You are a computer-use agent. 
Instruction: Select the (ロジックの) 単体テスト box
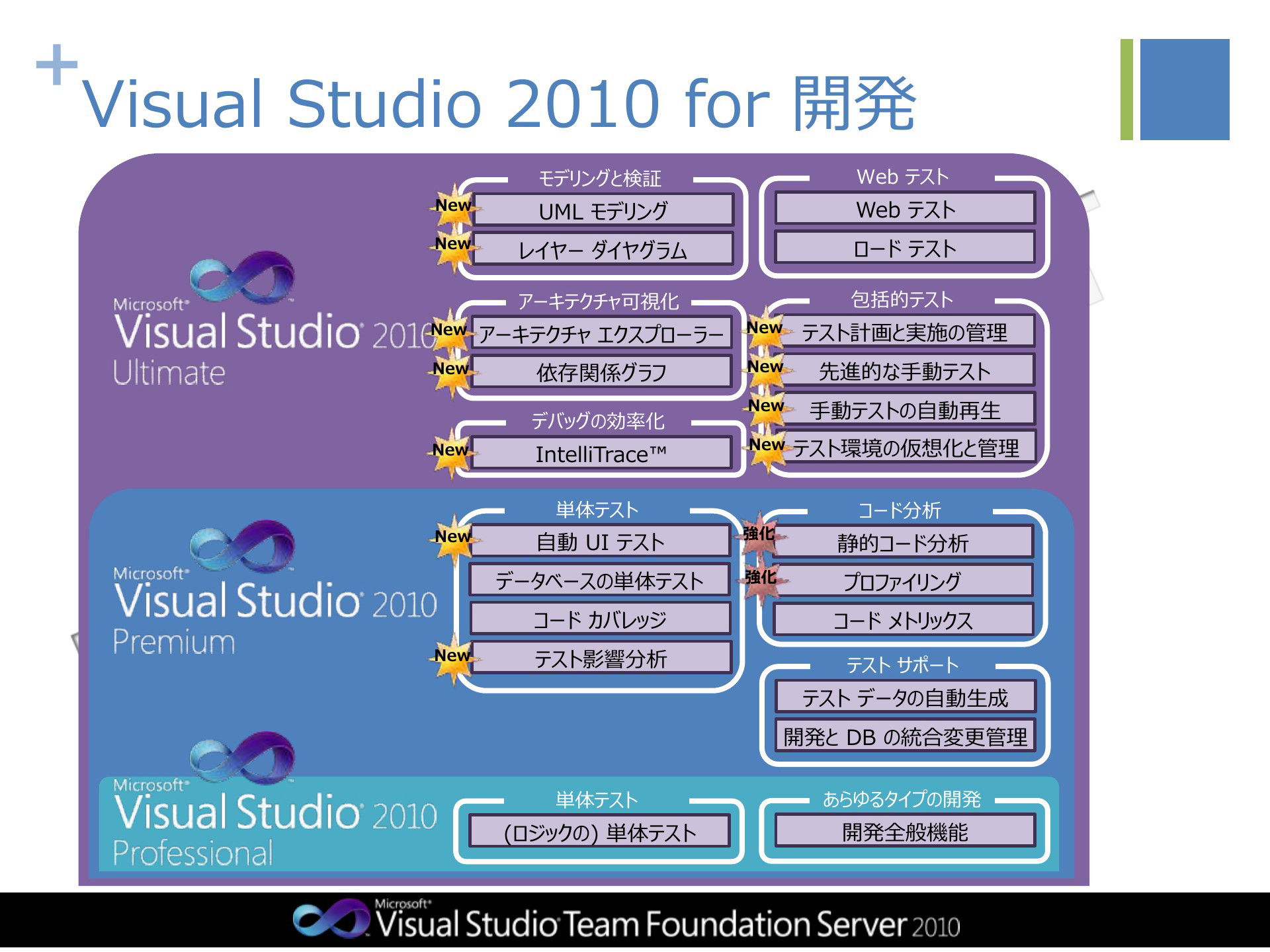click(x=600, y=832)
